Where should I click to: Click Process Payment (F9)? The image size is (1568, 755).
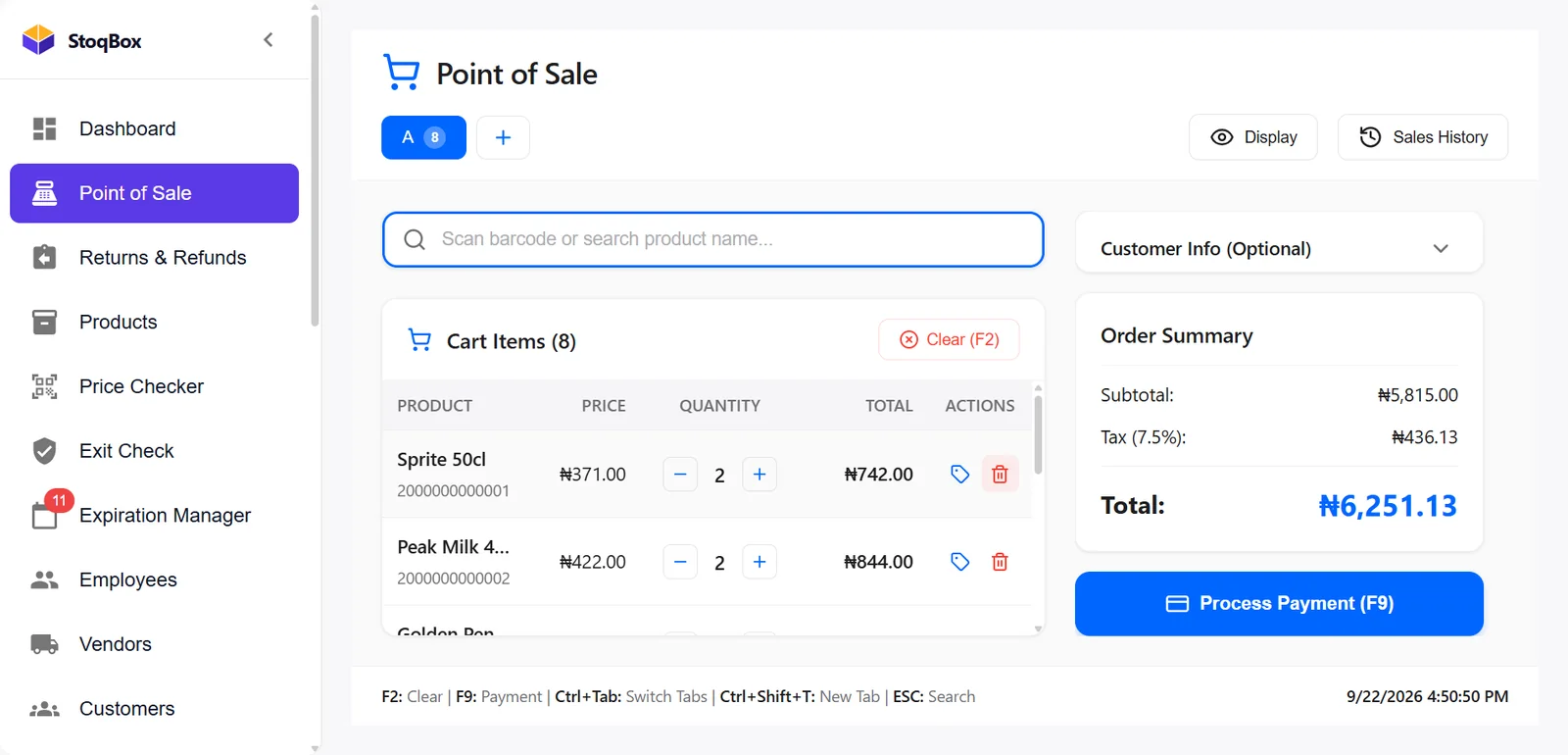[x=1279, y=604]
